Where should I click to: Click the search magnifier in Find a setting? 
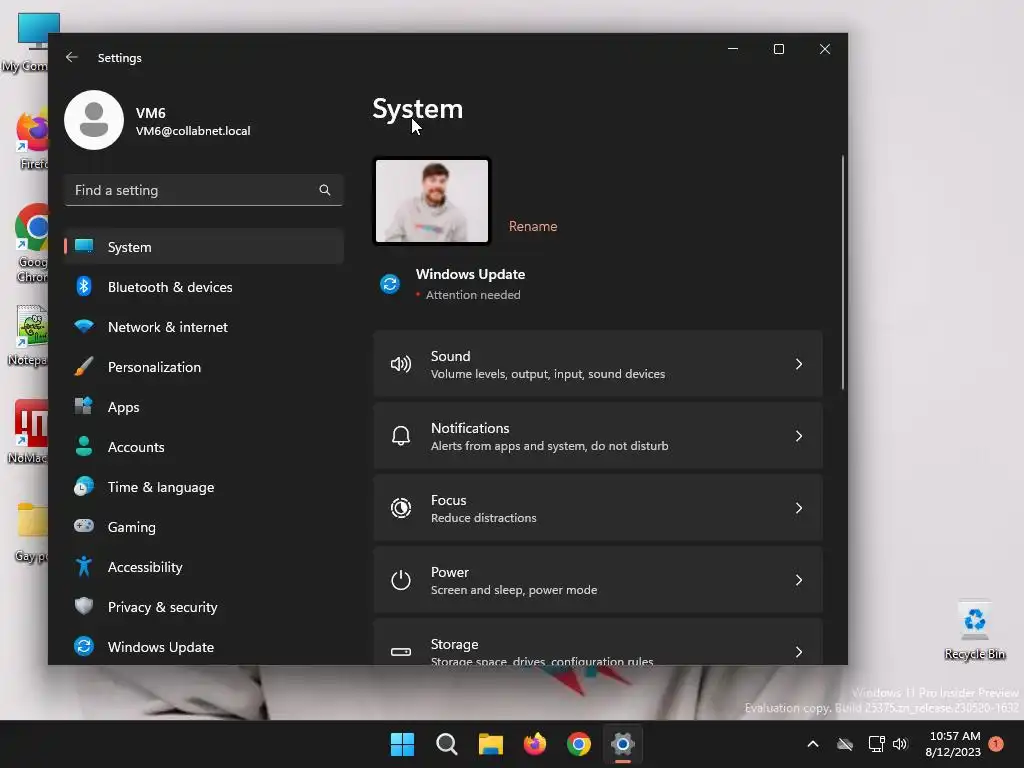pyautogui.click(x=325, y=190)
